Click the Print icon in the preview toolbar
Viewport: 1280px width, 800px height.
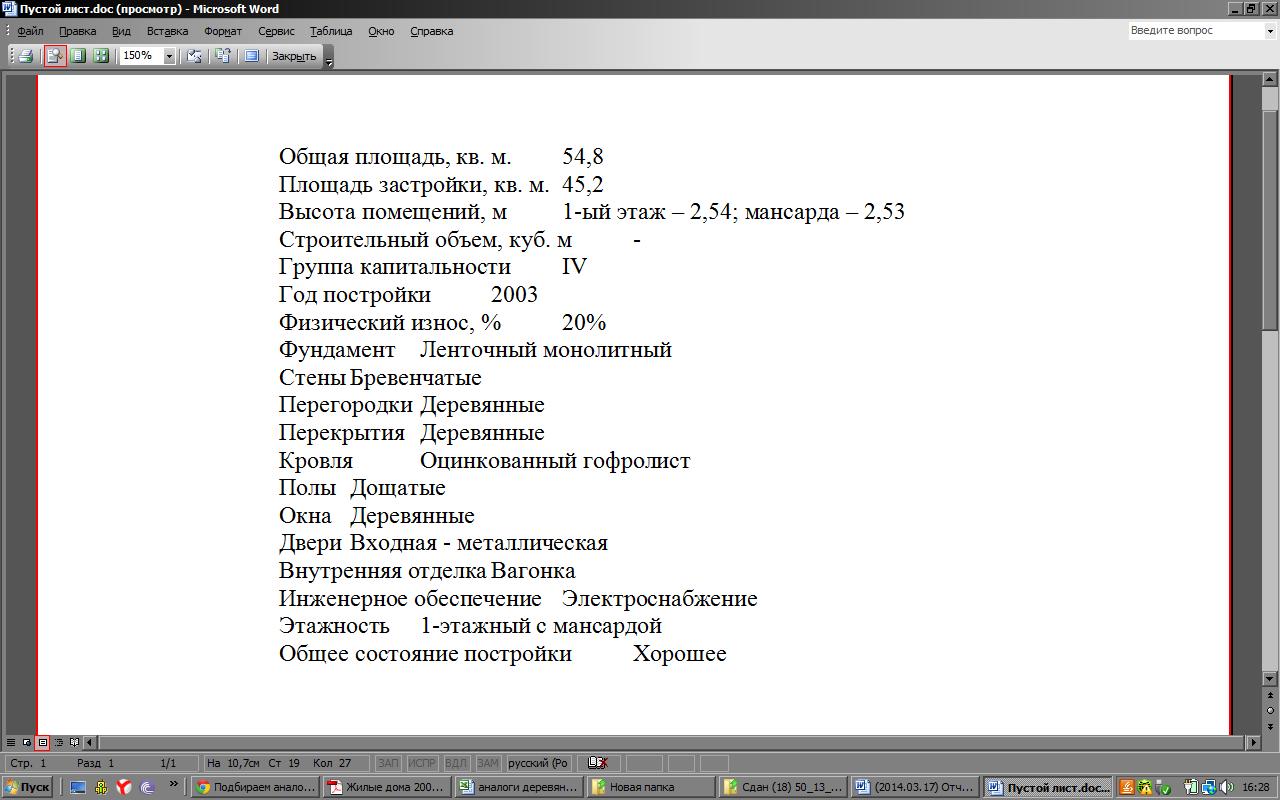pos(26,56)
